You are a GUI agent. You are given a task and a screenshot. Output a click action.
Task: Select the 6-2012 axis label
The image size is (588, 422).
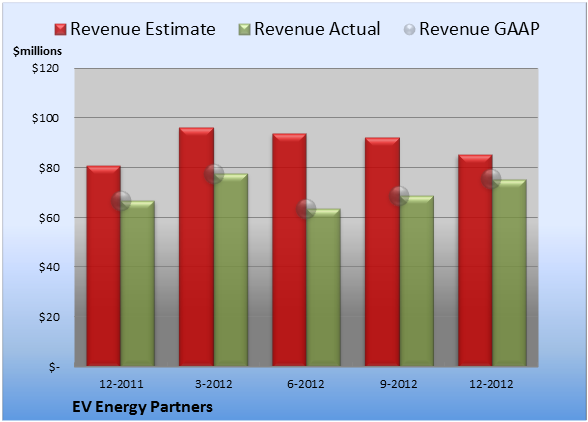pos(306,384)
